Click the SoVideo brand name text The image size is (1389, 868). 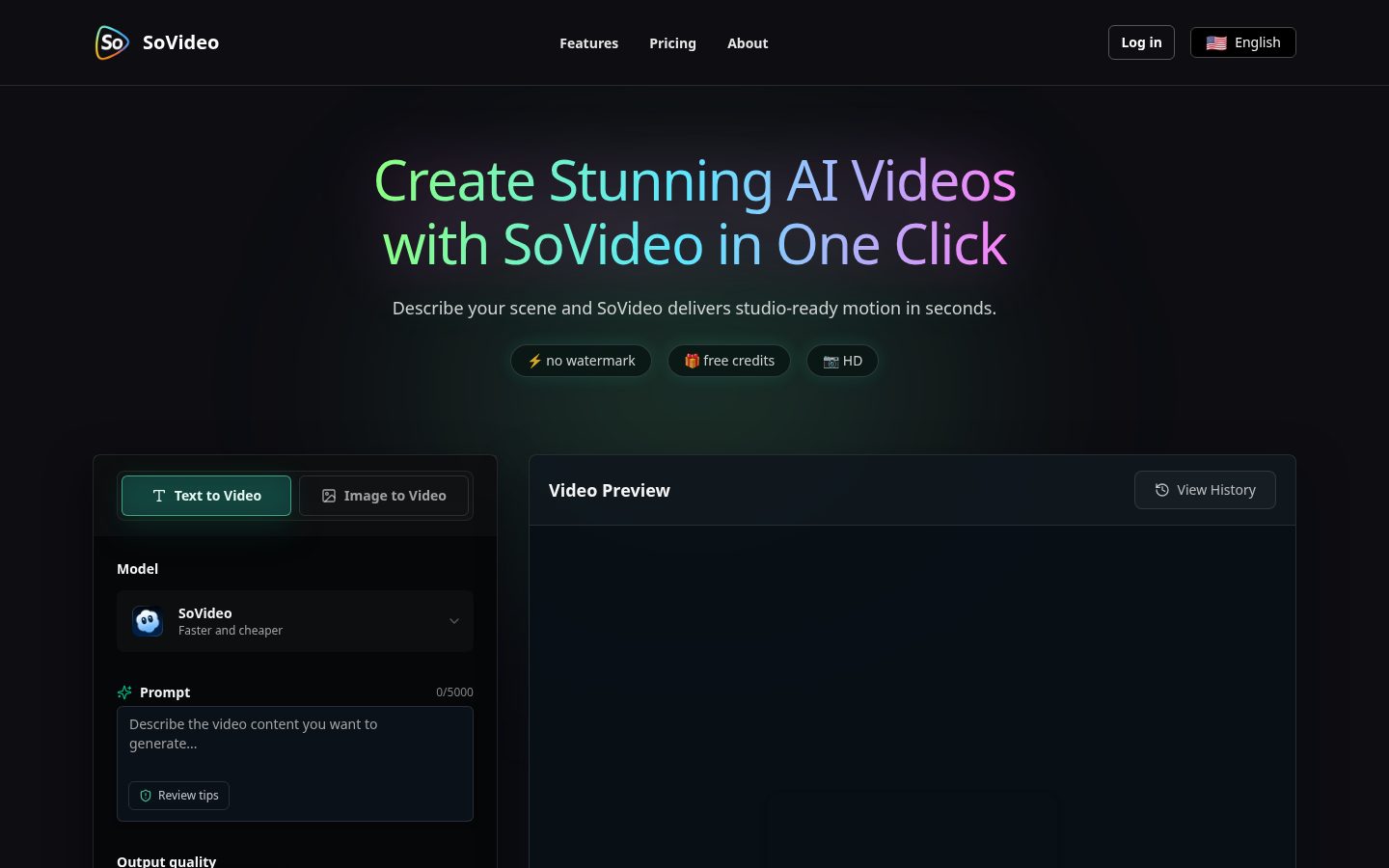[x=180, y=42]
